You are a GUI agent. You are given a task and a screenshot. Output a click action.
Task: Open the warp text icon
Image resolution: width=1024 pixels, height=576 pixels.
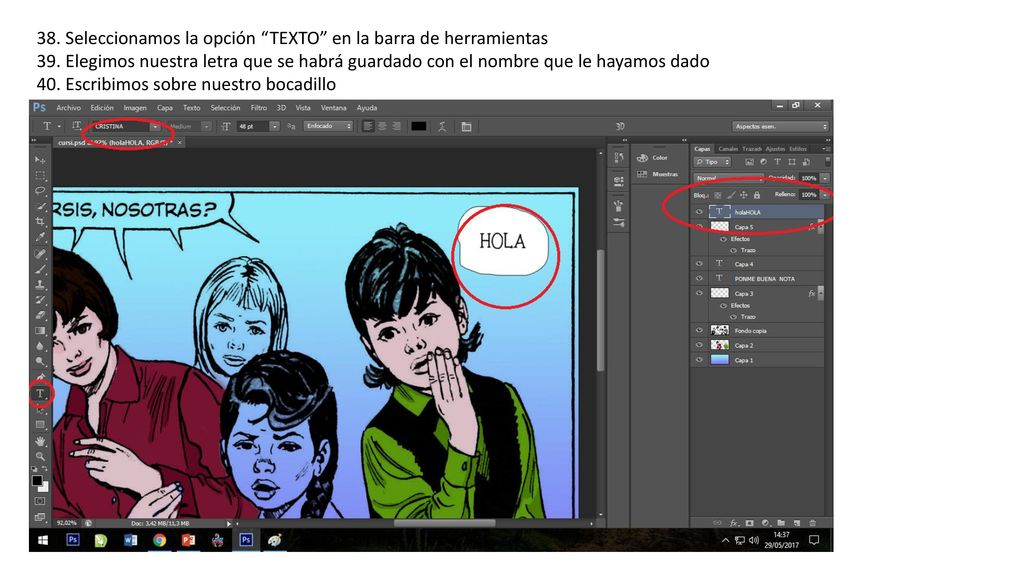[442, 126]
